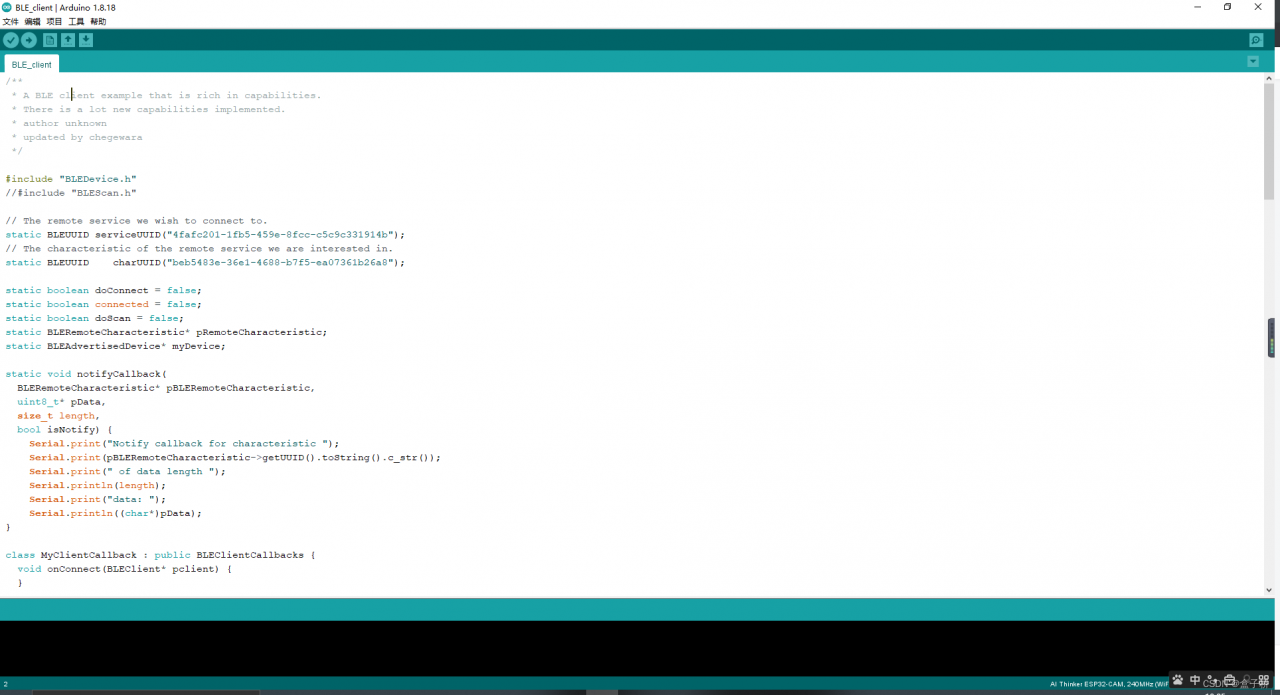
Task: Minimize the Arduino window
Action: 1198,7
